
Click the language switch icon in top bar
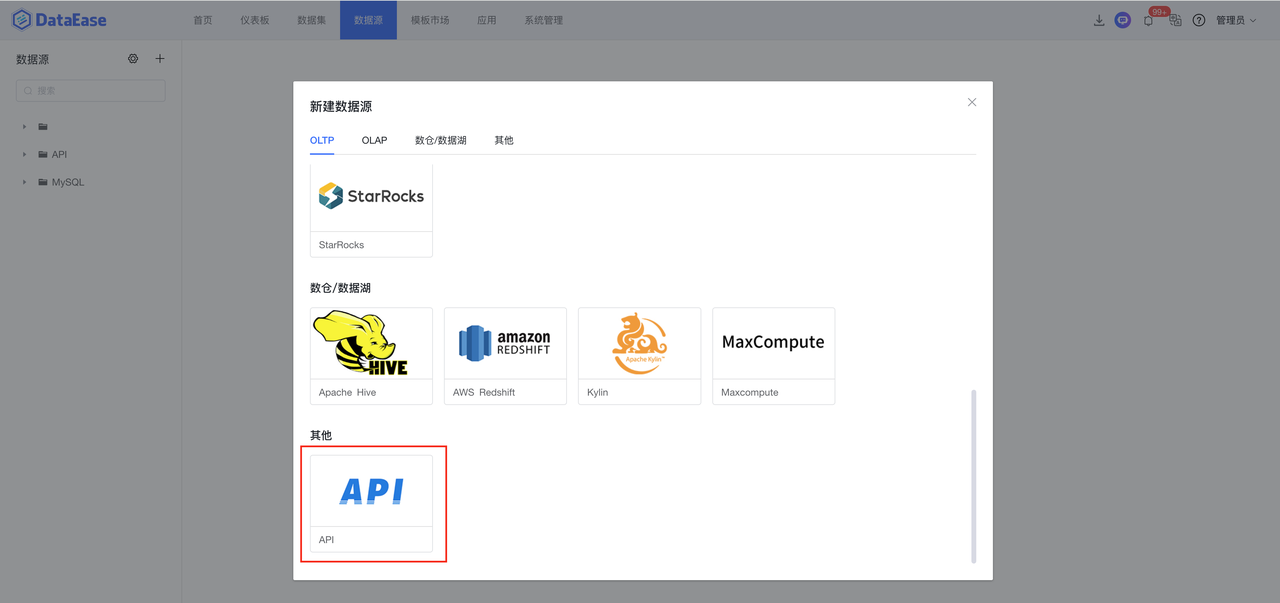1173,19
